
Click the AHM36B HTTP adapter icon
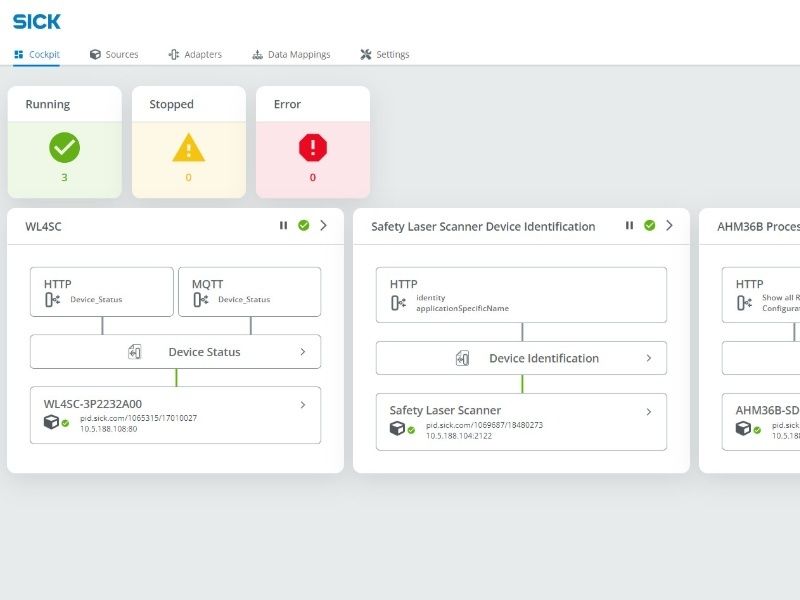(x=744, y=303)
